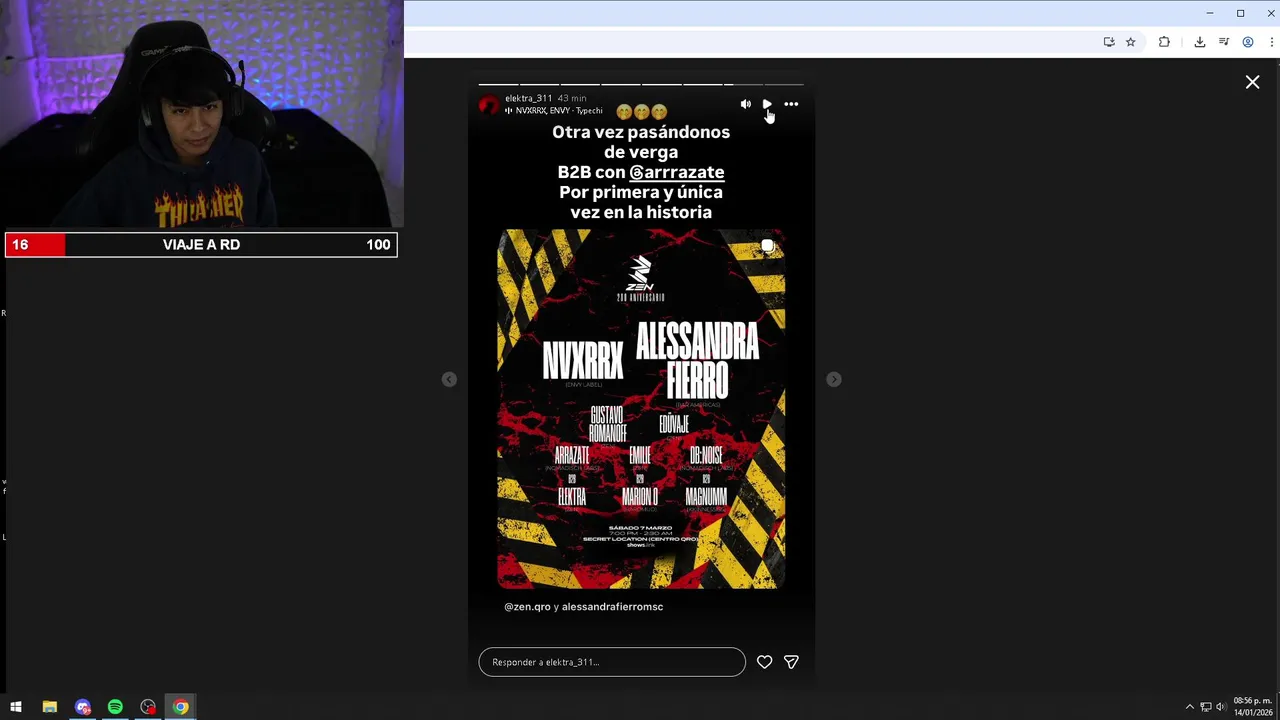Open the shared ZEN anniversary event poster

(641, 409)
